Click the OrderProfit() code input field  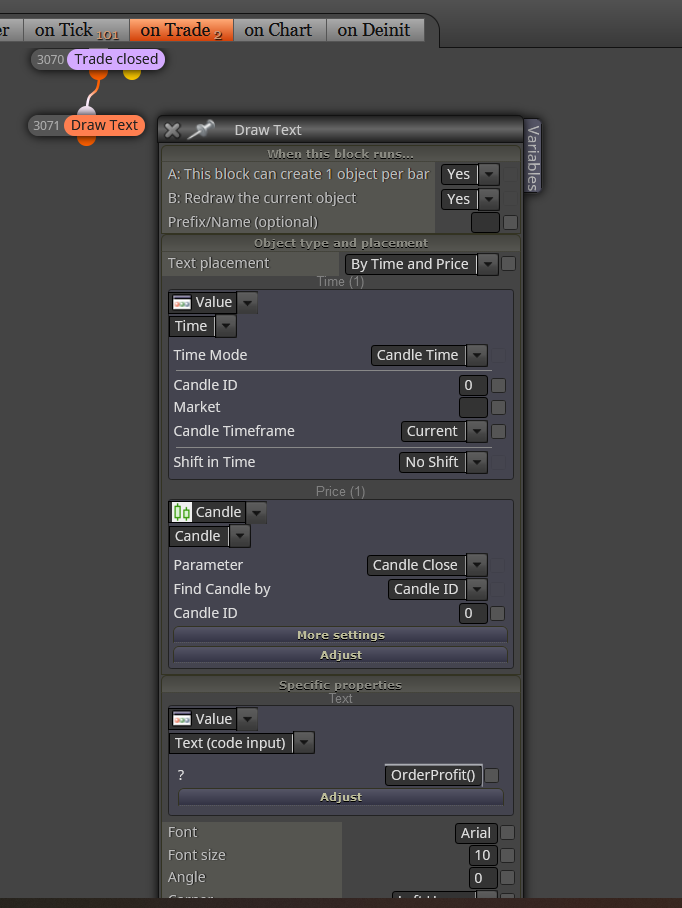click(x=433, y=775)
